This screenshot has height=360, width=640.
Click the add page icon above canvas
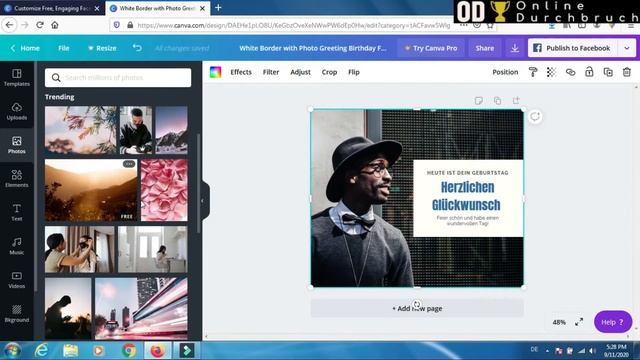pos(516,100)
